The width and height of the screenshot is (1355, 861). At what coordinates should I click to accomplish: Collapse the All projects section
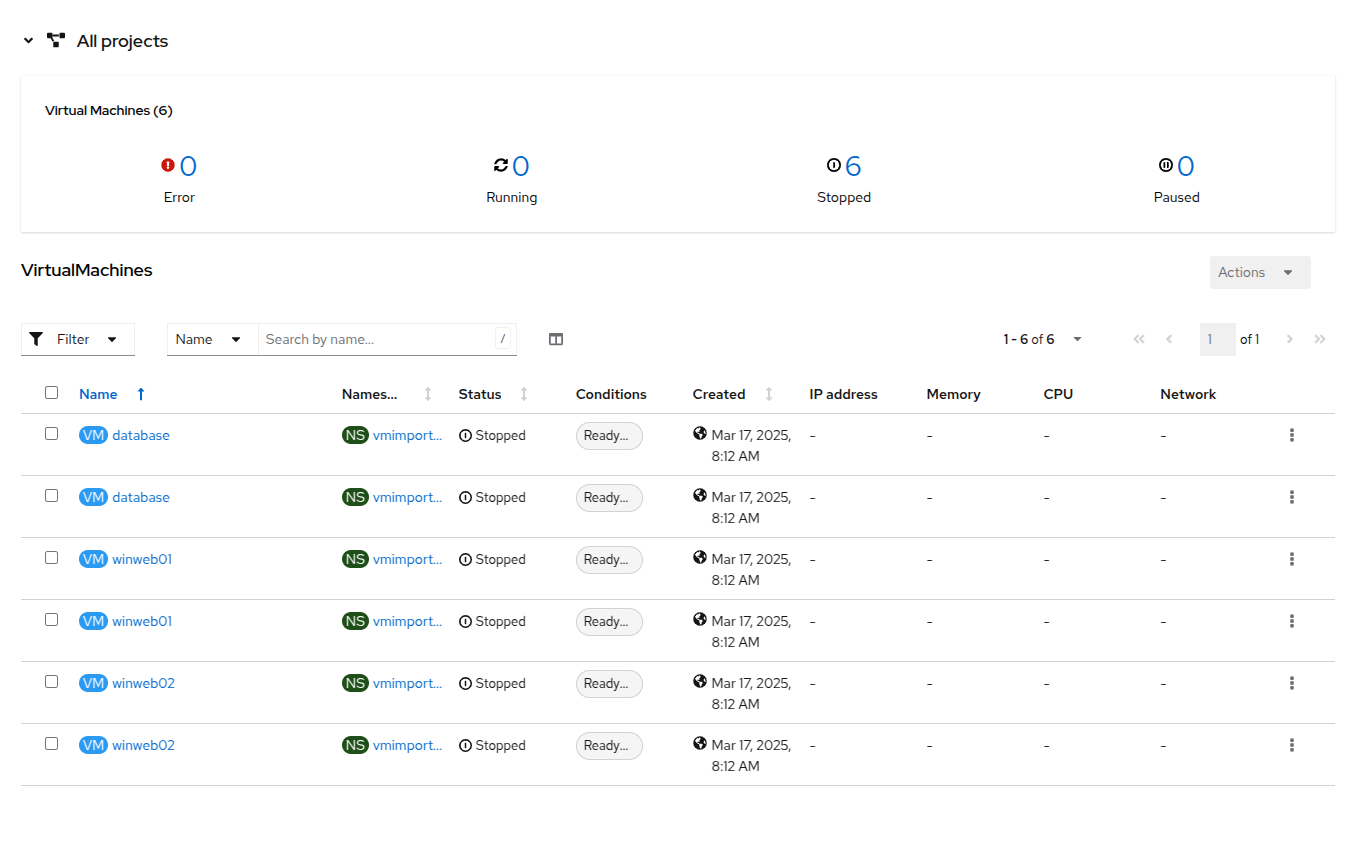pos(28,41)
